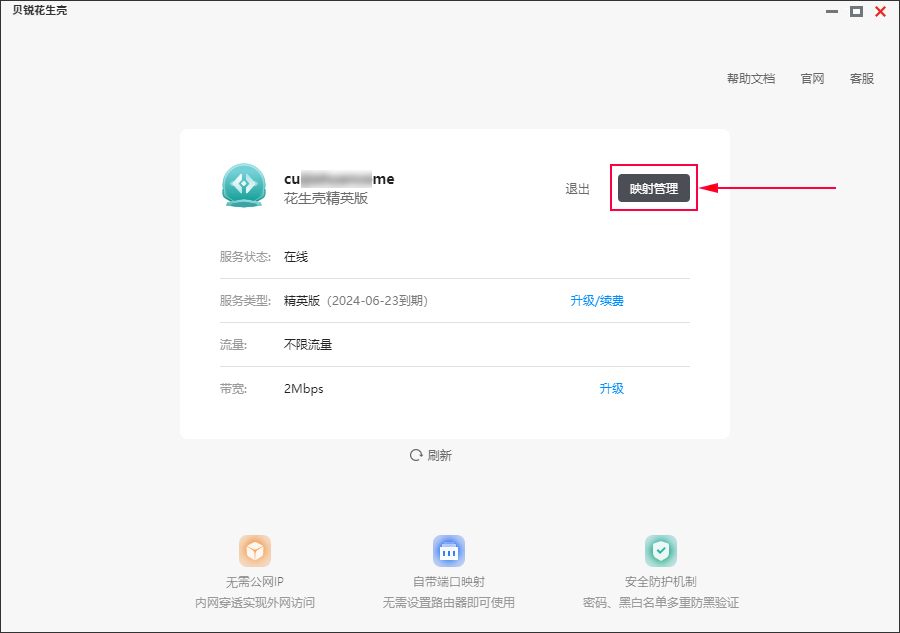
Task: Maximize the 贝锐花生壳 window
Action: pos(856,11)
